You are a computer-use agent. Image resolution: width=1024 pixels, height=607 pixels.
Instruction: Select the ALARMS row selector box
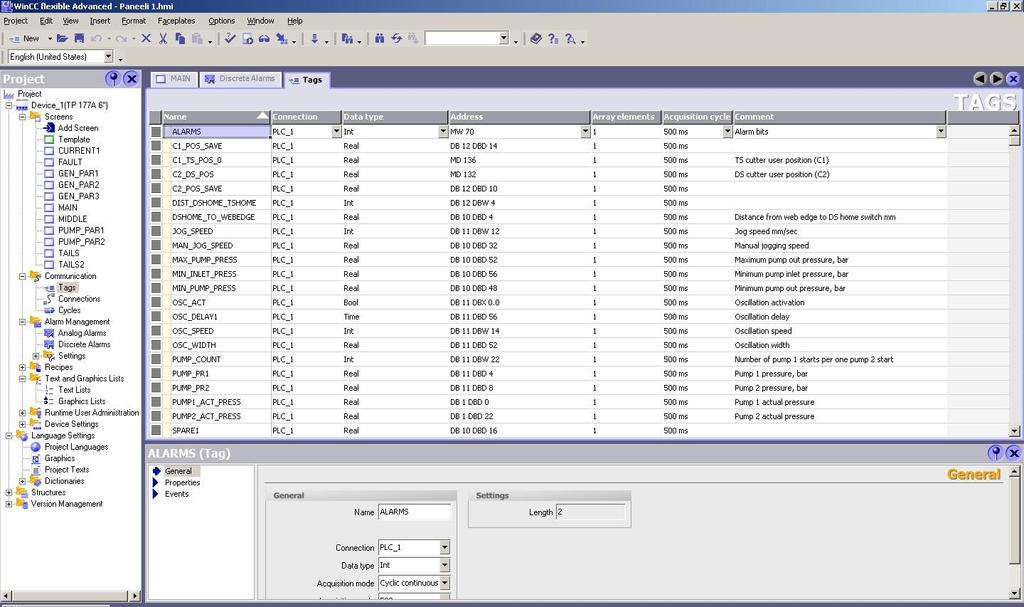click(156, 131)
